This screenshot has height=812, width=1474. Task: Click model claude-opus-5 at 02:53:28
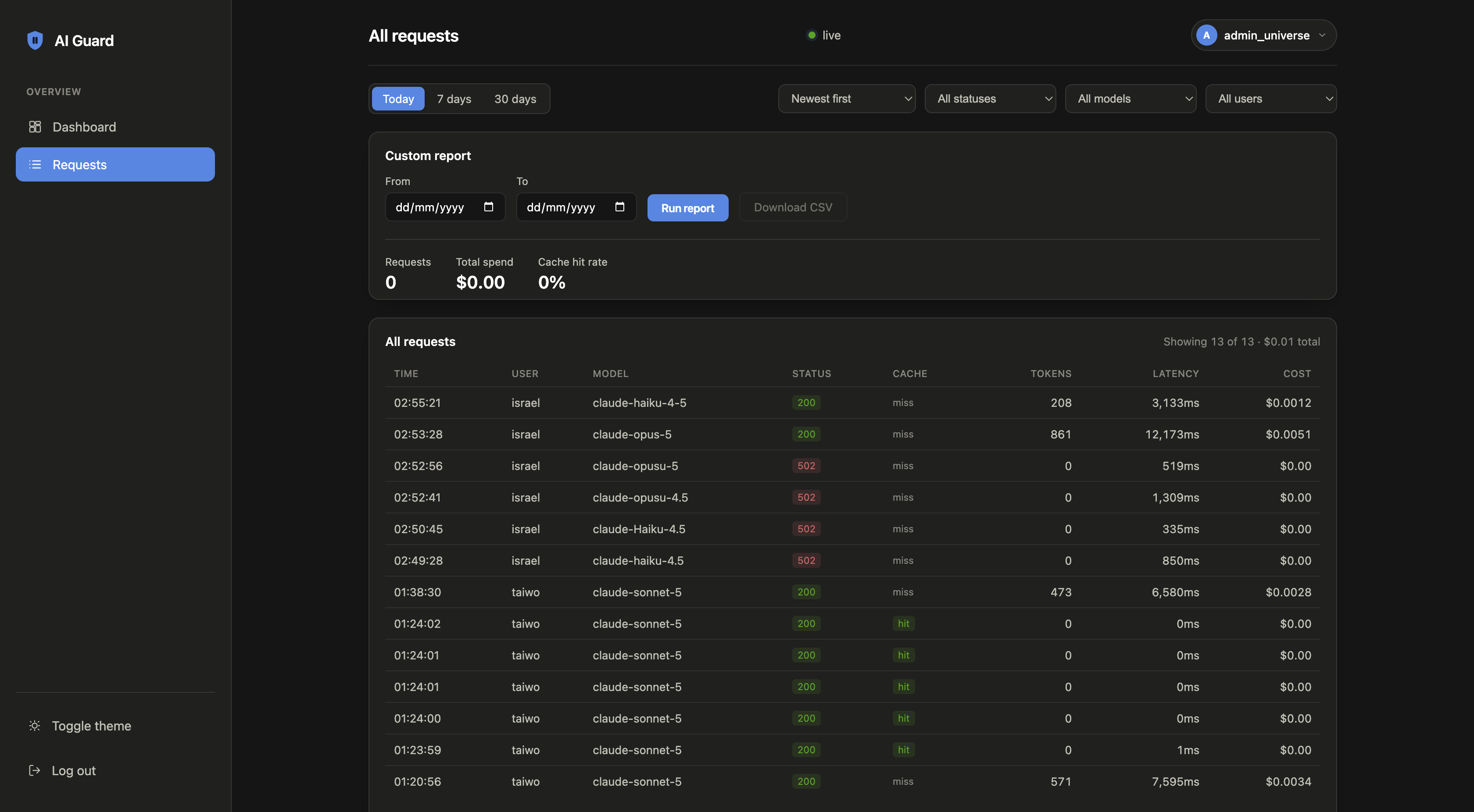click(x=632, y=434)
